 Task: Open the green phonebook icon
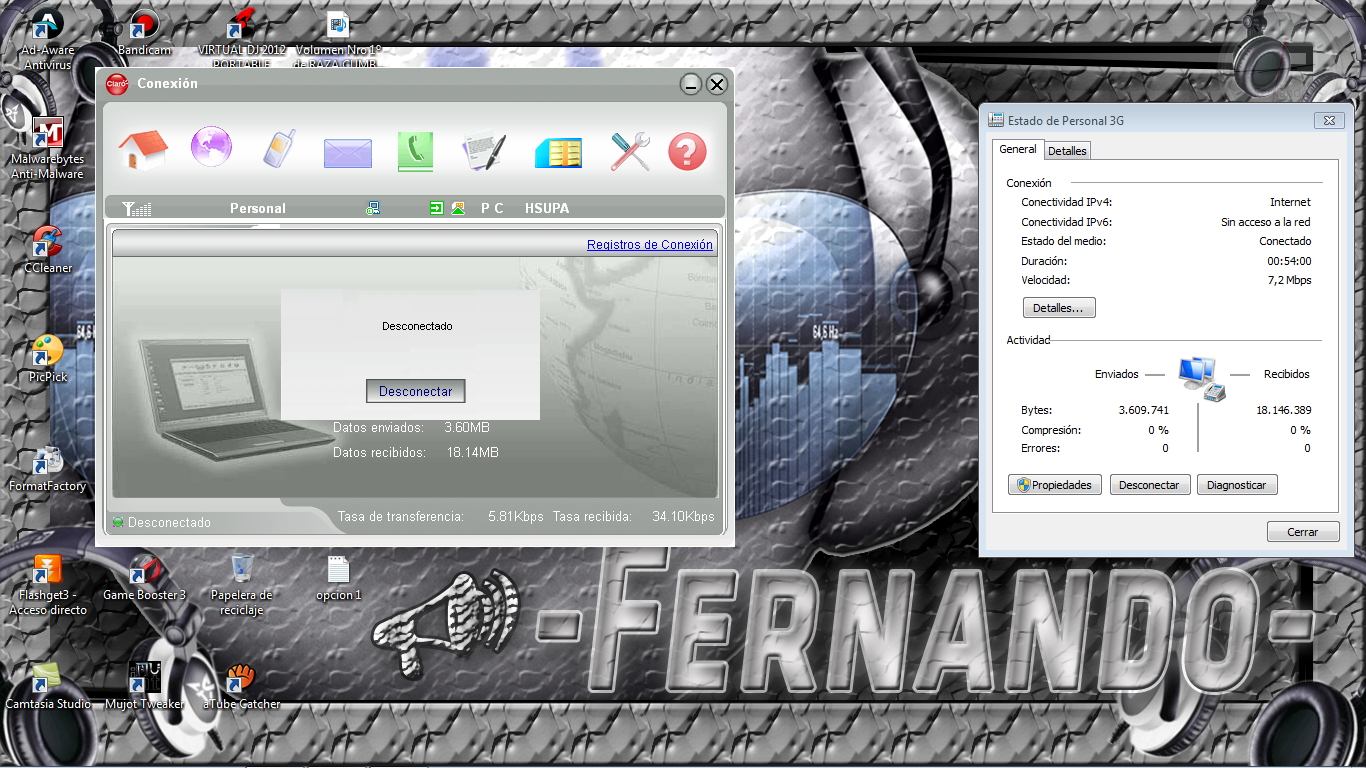point(414,152)
